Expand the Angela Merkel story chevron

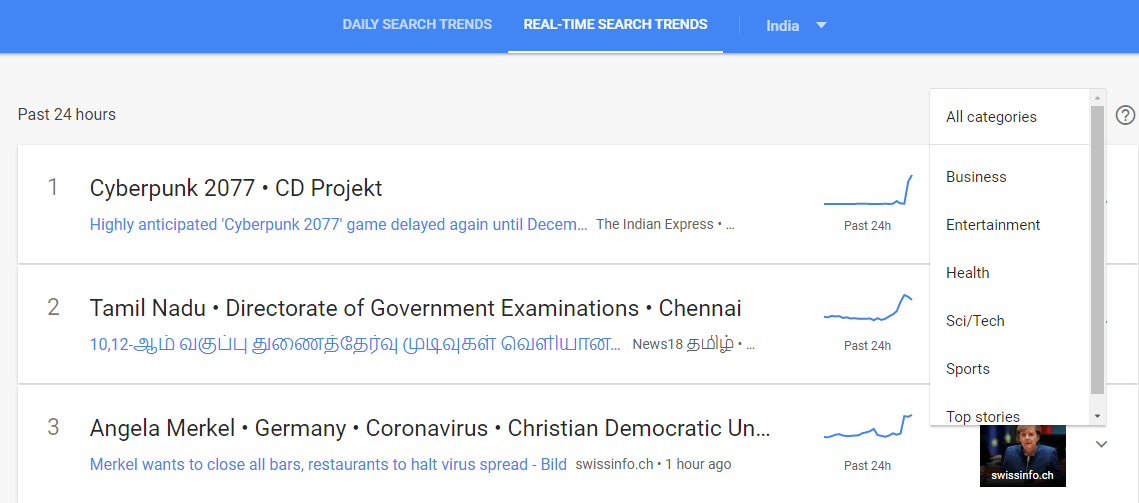pyautogui.click(x=1101, y=444)
